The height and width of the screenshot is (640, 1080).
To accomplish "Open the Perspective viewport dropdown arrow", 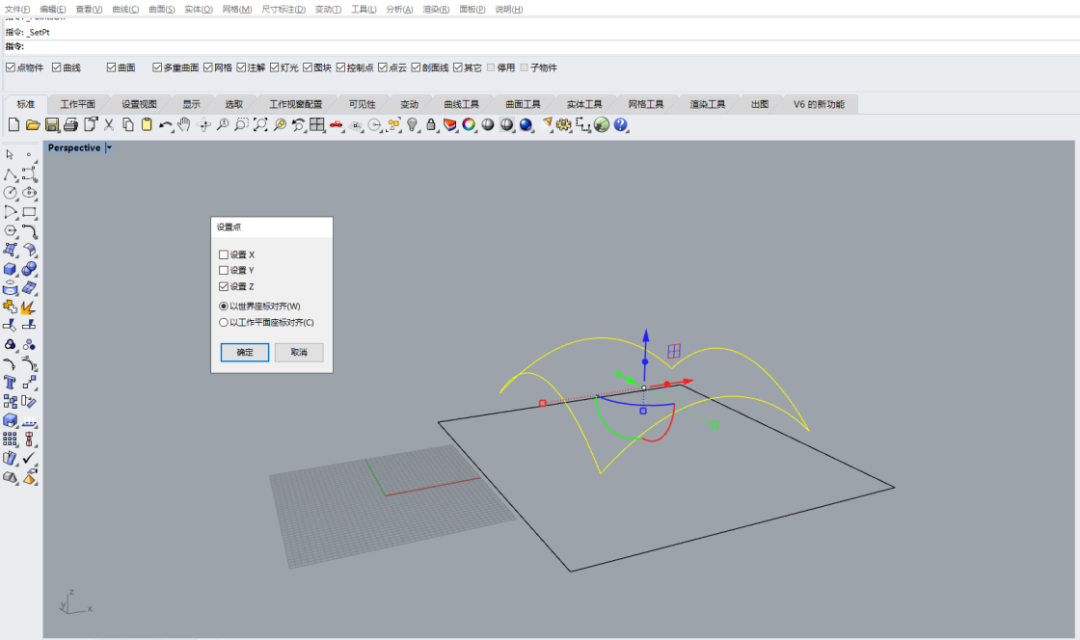I will [109, 148].
